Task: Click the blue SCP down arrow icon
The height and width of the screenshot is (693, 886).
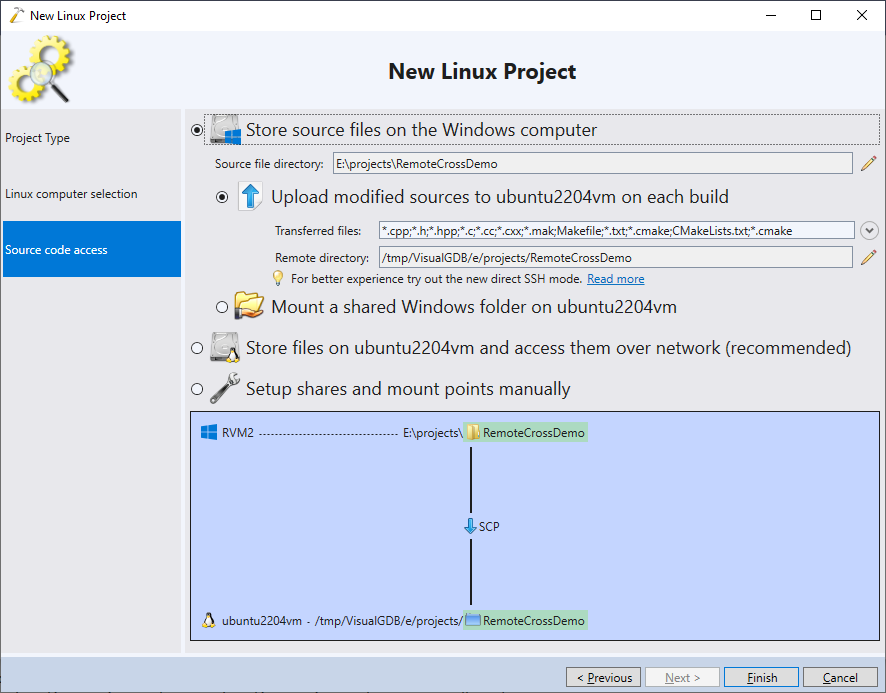Action: tap(470, 526)
